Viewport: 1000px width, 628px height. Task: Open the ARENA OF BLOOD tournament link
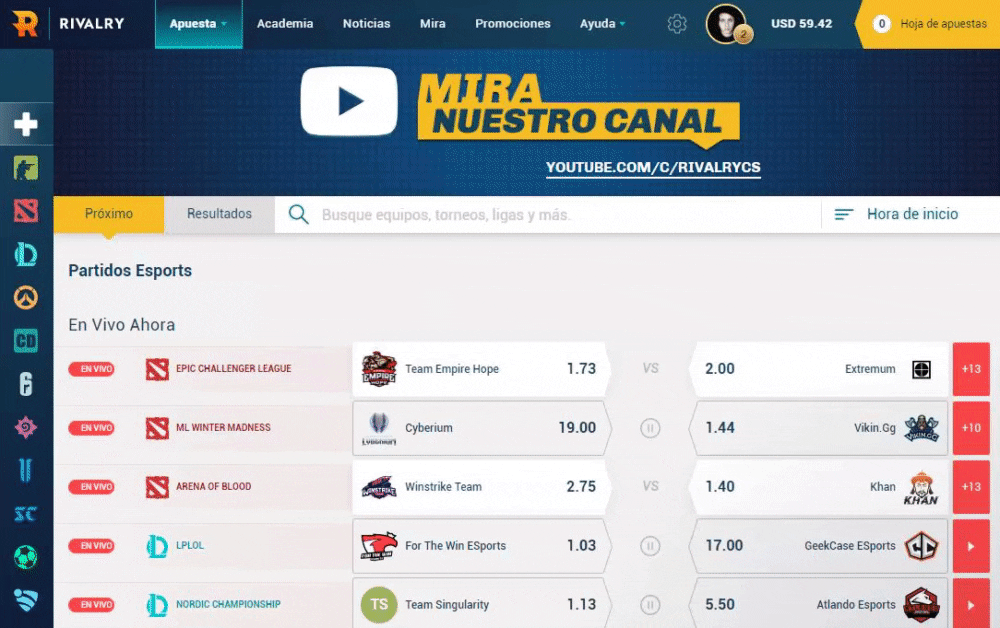(x=214, y=486)
